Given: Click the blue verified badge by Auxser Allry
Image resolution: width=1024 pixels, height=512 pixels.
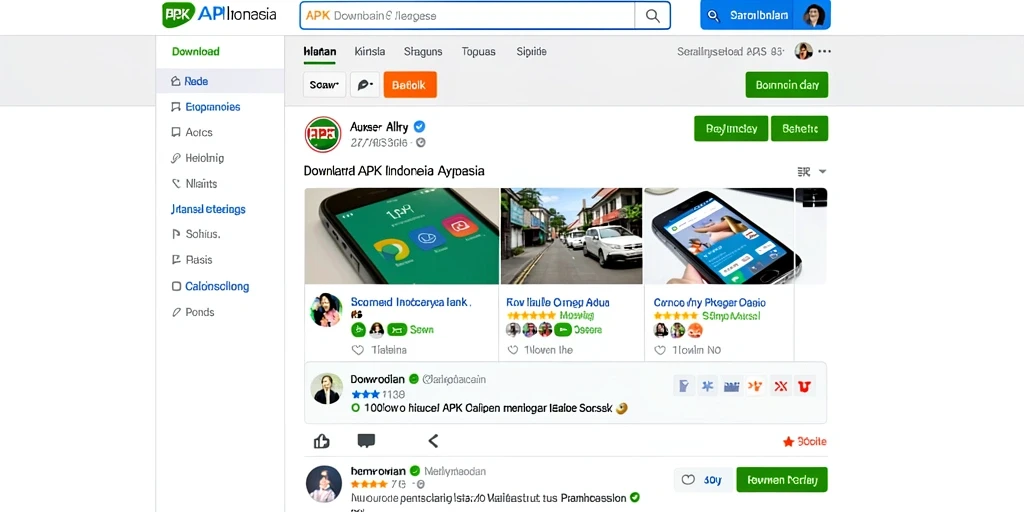Looking at the screenshot, I should (419, 127).
